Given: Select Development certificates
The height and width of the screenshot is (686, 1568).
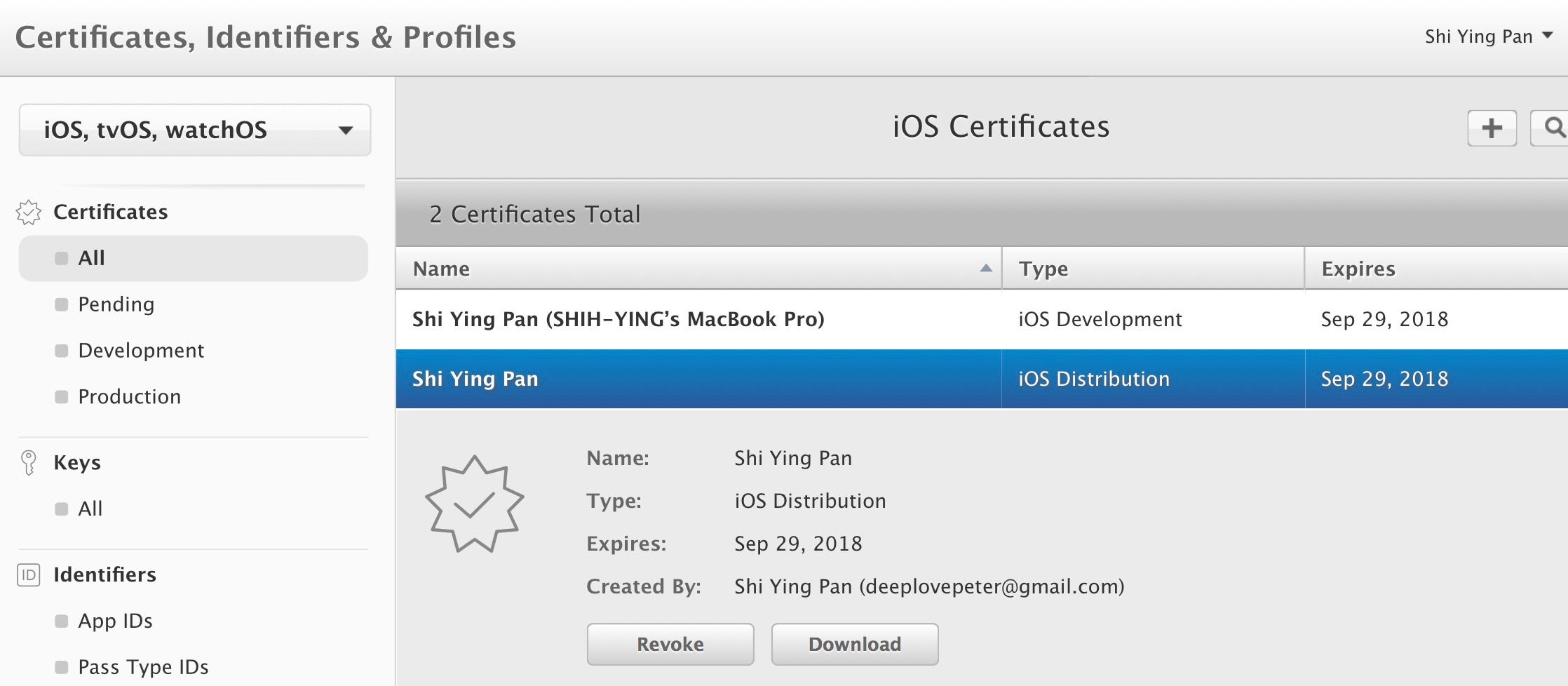Looking at the screenshot, I should click(141, 350).
